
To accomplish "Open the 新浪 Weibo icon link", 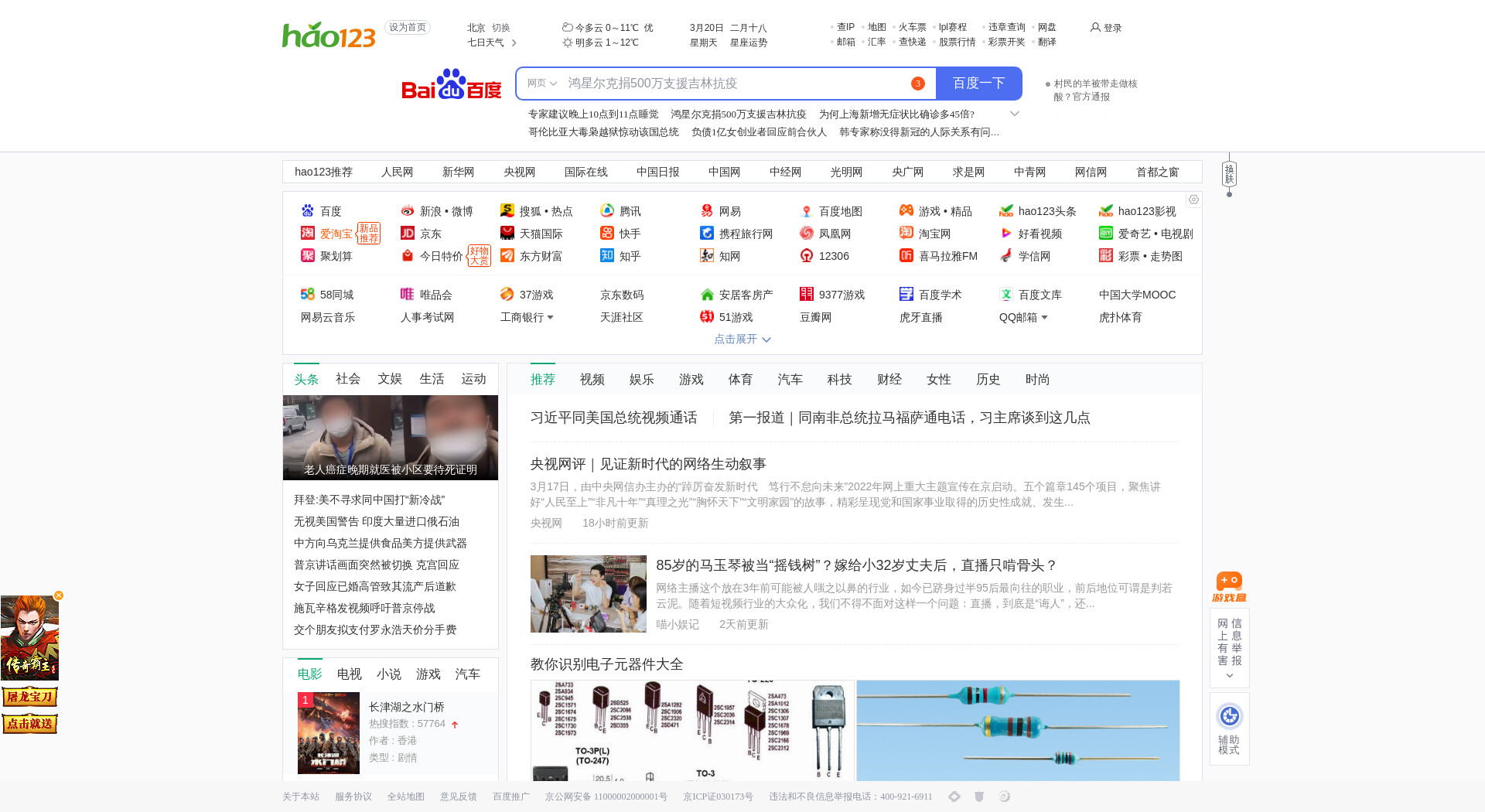I will click(408, 211).
